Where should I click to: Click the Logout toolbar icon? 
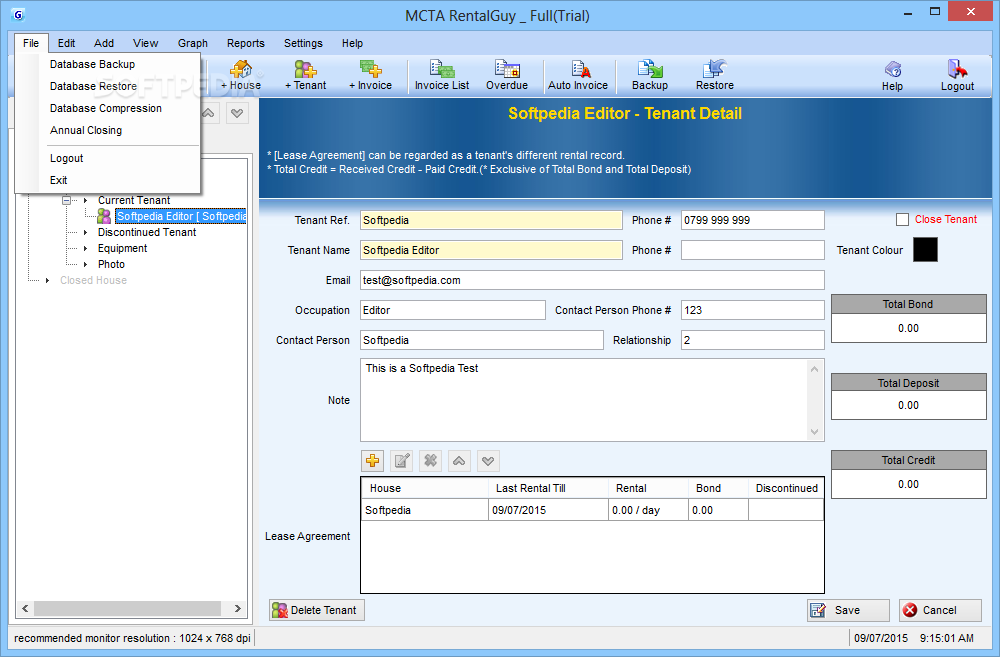pos(957,76)
